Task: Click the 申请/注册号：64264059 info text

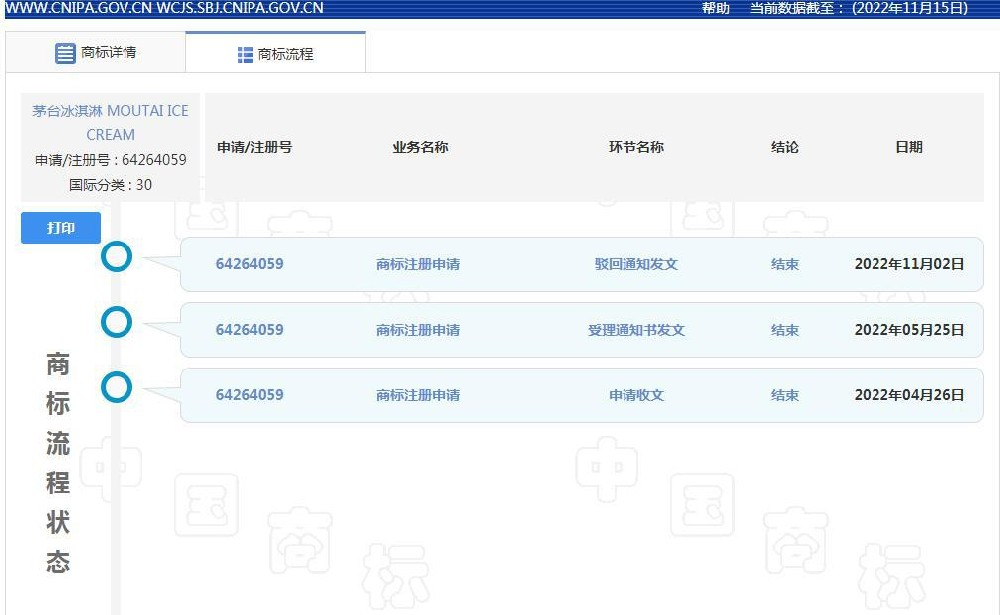Action: (x=110, y=159)
